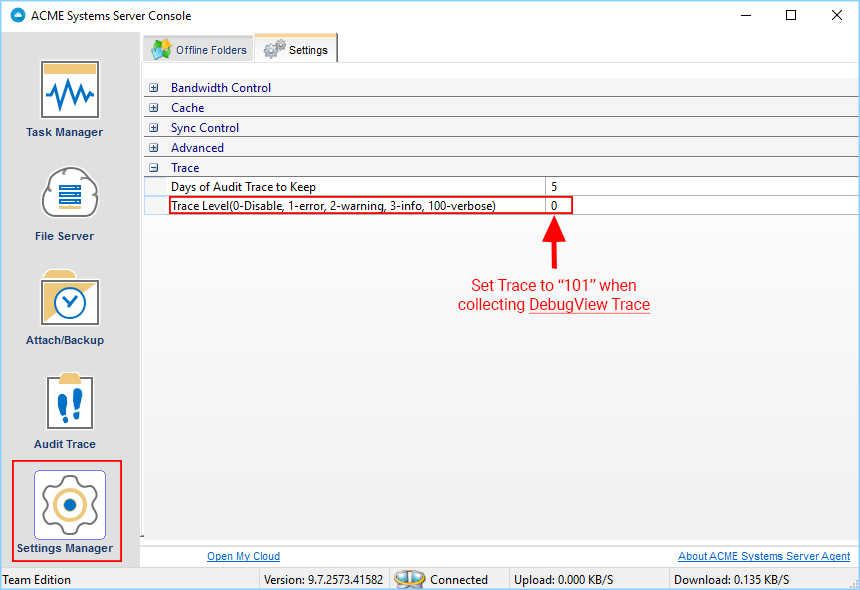
Task: Select the Cache heading text
Action: pyautogui.click(x=188, y=107)
